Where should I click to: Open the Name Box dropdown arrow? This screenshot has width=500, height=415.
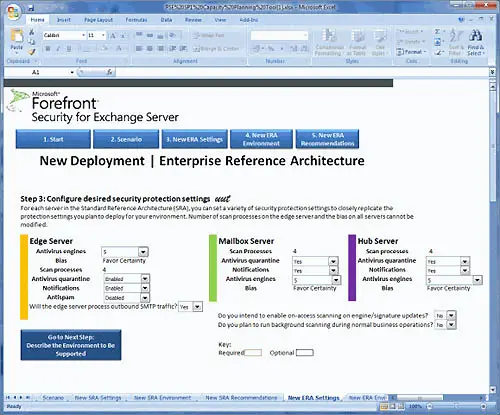[x=72, y=72]
